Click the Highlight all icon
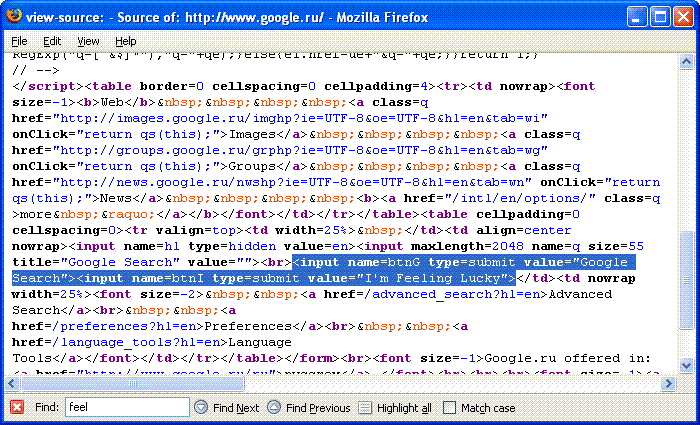The height and width of the screenshot is (425, 700). [x=365, y=407]
